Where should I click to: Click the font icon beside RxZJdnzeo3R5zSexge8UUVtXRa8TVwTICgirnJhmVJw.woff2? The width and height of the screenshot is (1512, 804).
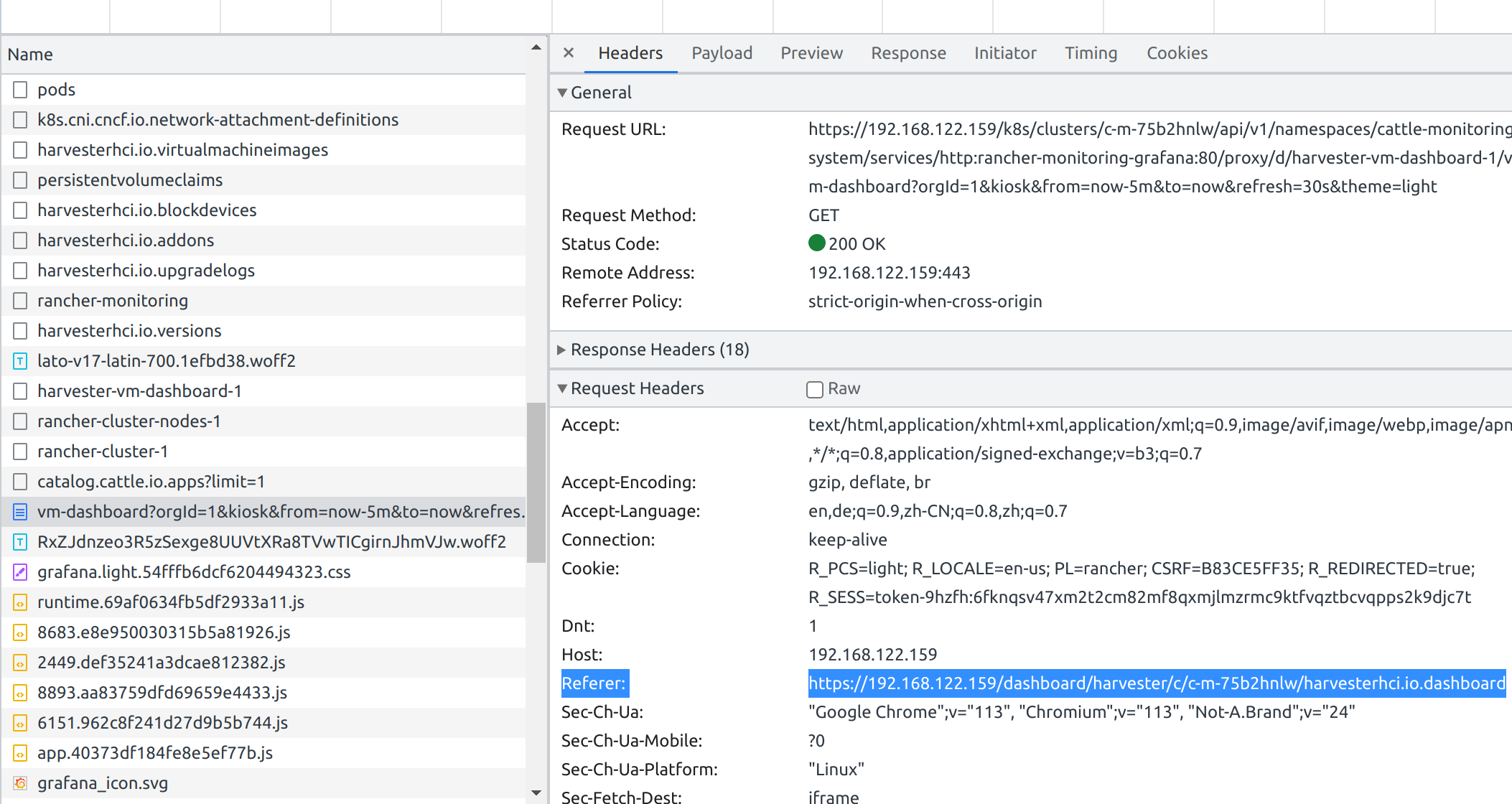point(19,542)
